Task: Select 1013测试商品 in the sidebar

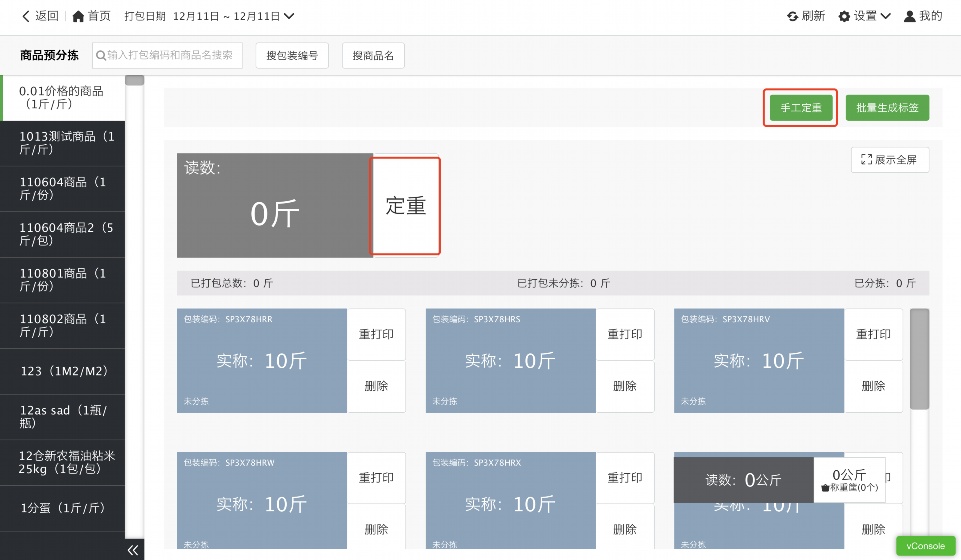Action: tap(63, 143)
